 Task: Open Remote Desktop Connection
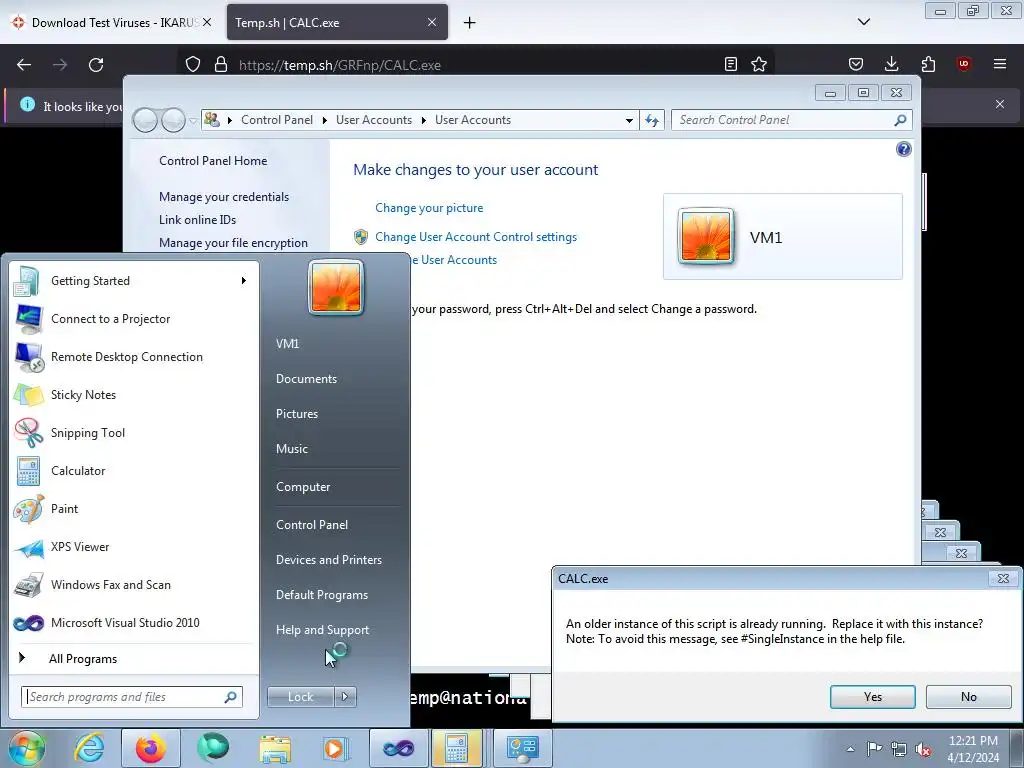click(x=134, y=357)
